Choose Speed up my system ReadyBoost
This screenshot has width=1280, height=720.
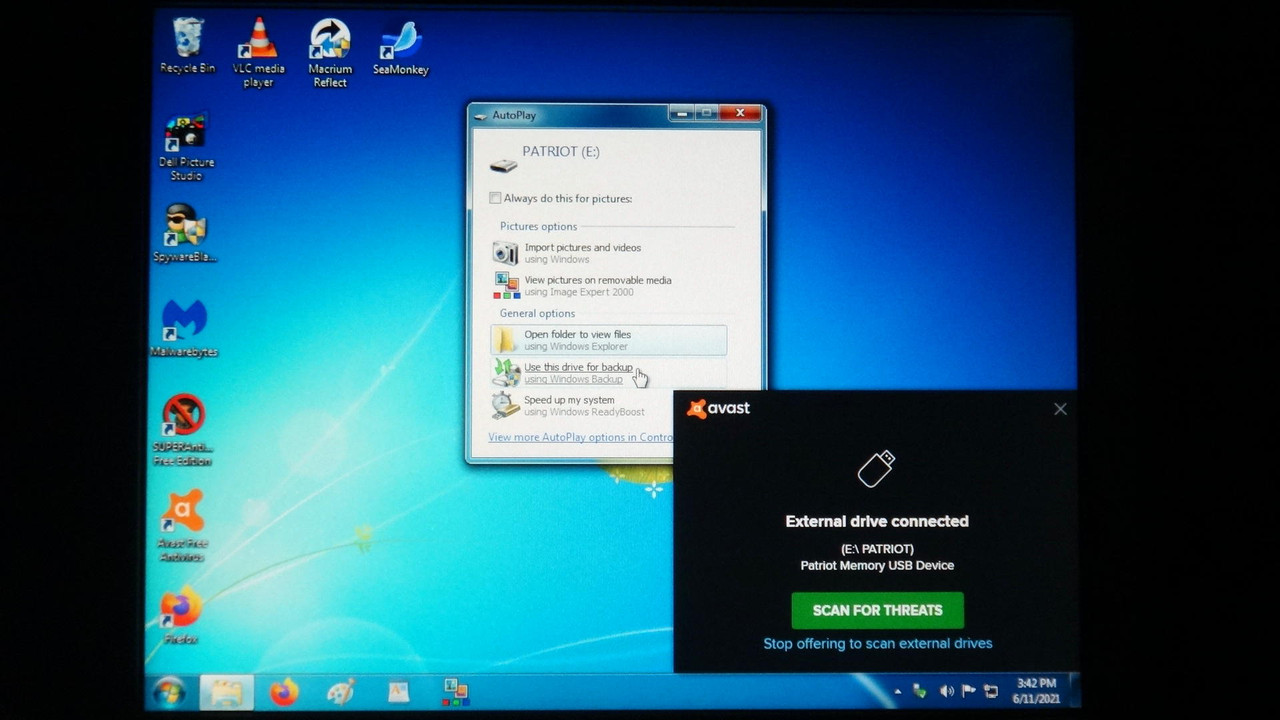point(609,405)
